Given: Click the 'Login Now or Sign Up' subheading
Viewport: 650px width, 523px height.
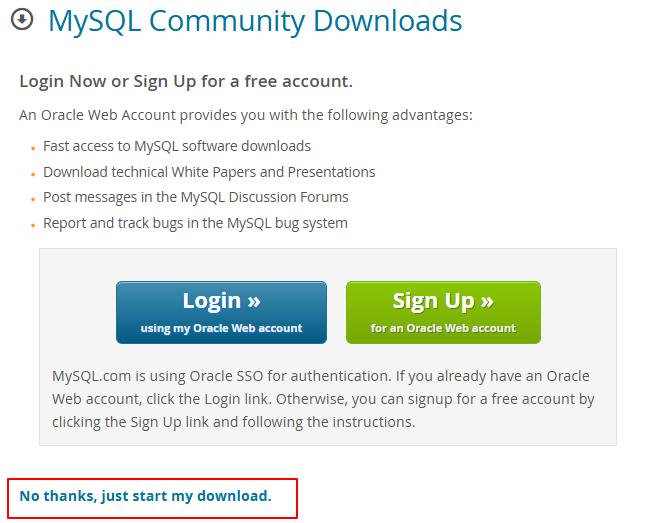Looking at the screenshot, I should [x=186, y=81].
